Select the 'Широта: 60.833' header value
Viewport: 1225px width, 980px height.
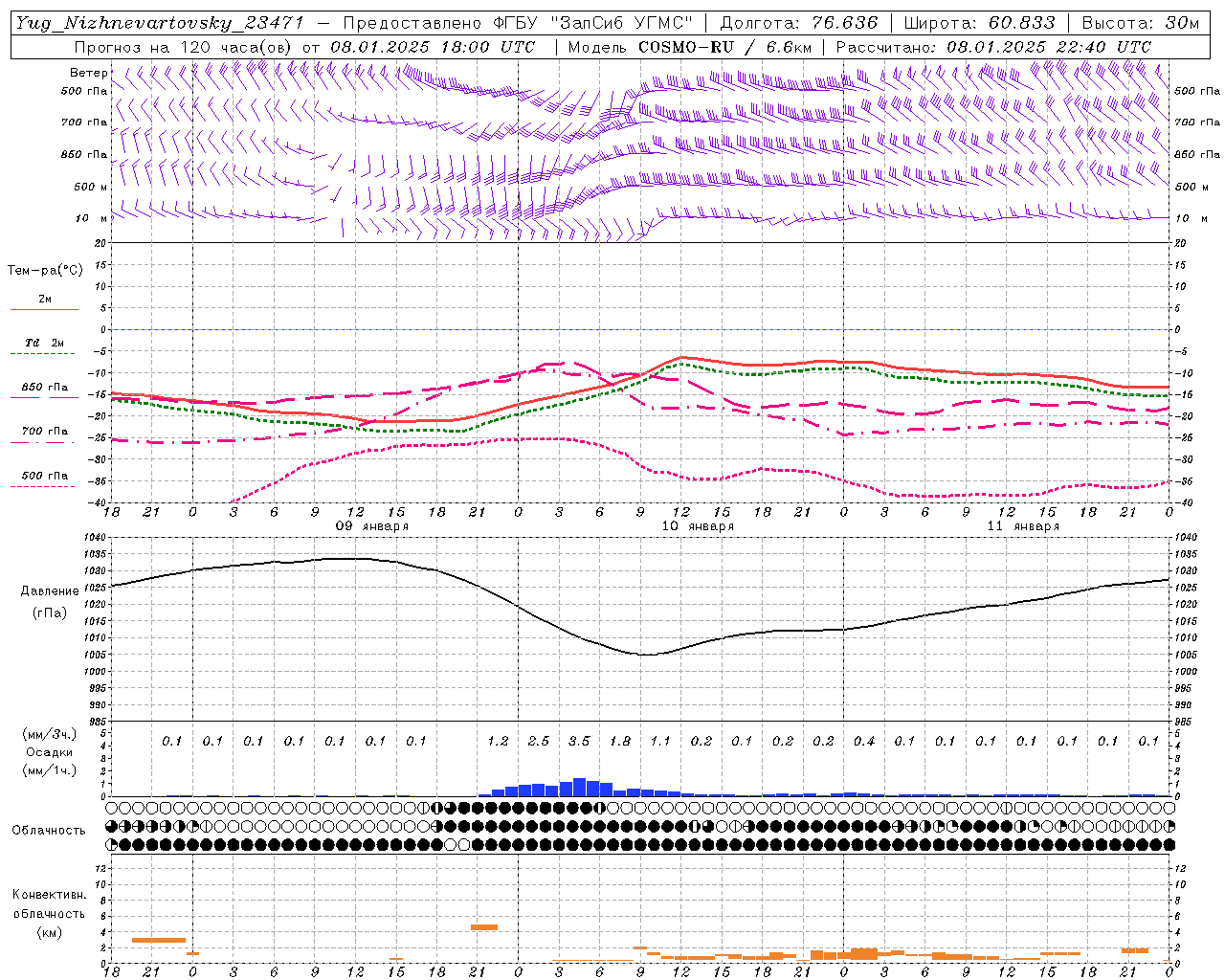click(979, 23)
